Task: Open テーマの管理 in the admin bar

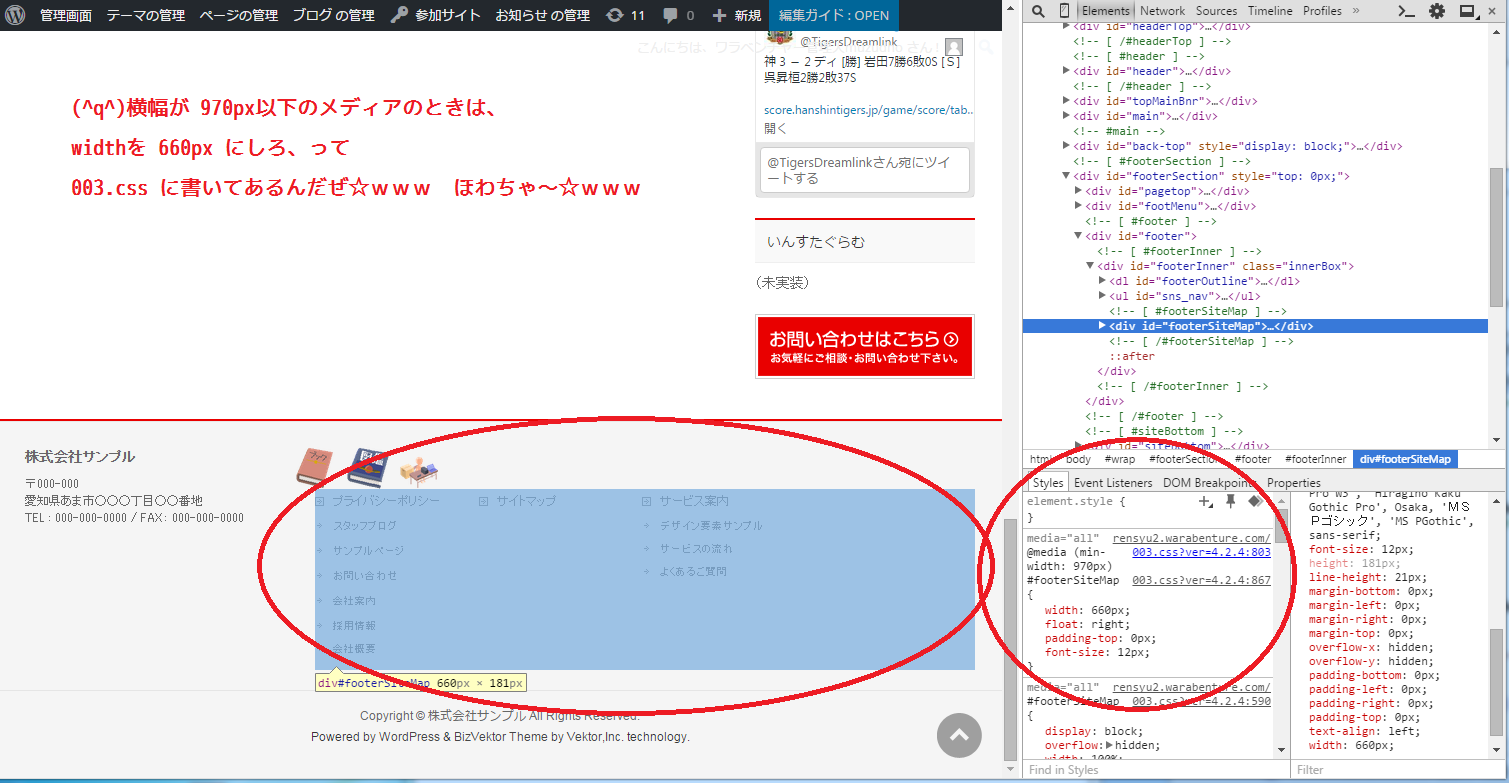Action: [147, 15]
